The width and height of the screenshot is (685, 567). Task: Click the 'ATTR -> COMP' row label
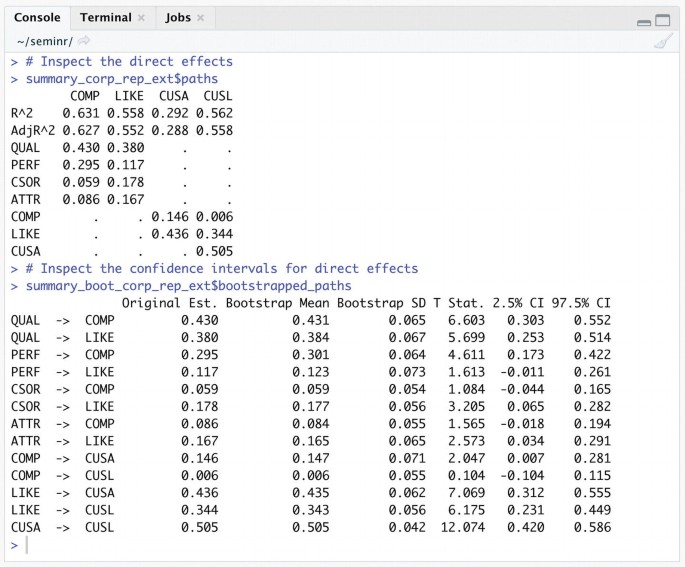tap(62, 424)
